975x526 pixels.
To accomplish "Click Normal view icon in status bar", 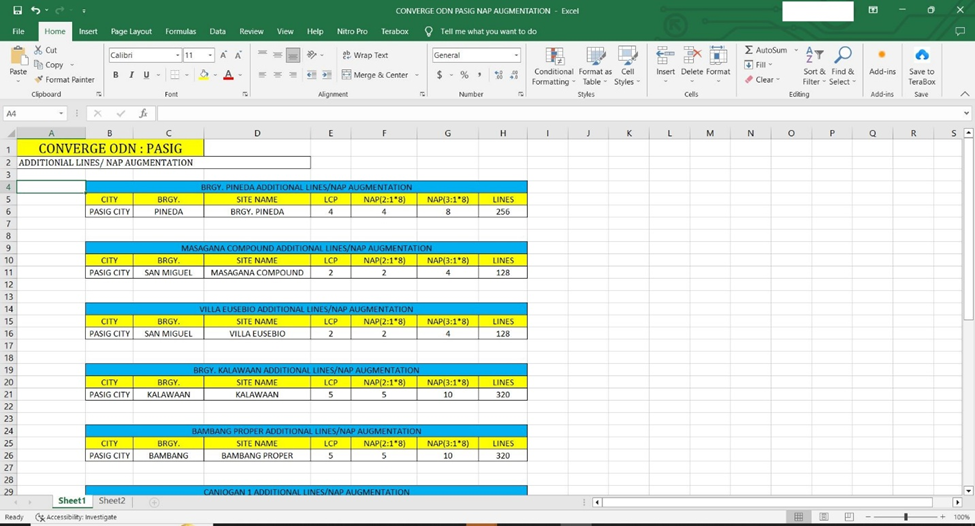I will (x=799, y=517).
